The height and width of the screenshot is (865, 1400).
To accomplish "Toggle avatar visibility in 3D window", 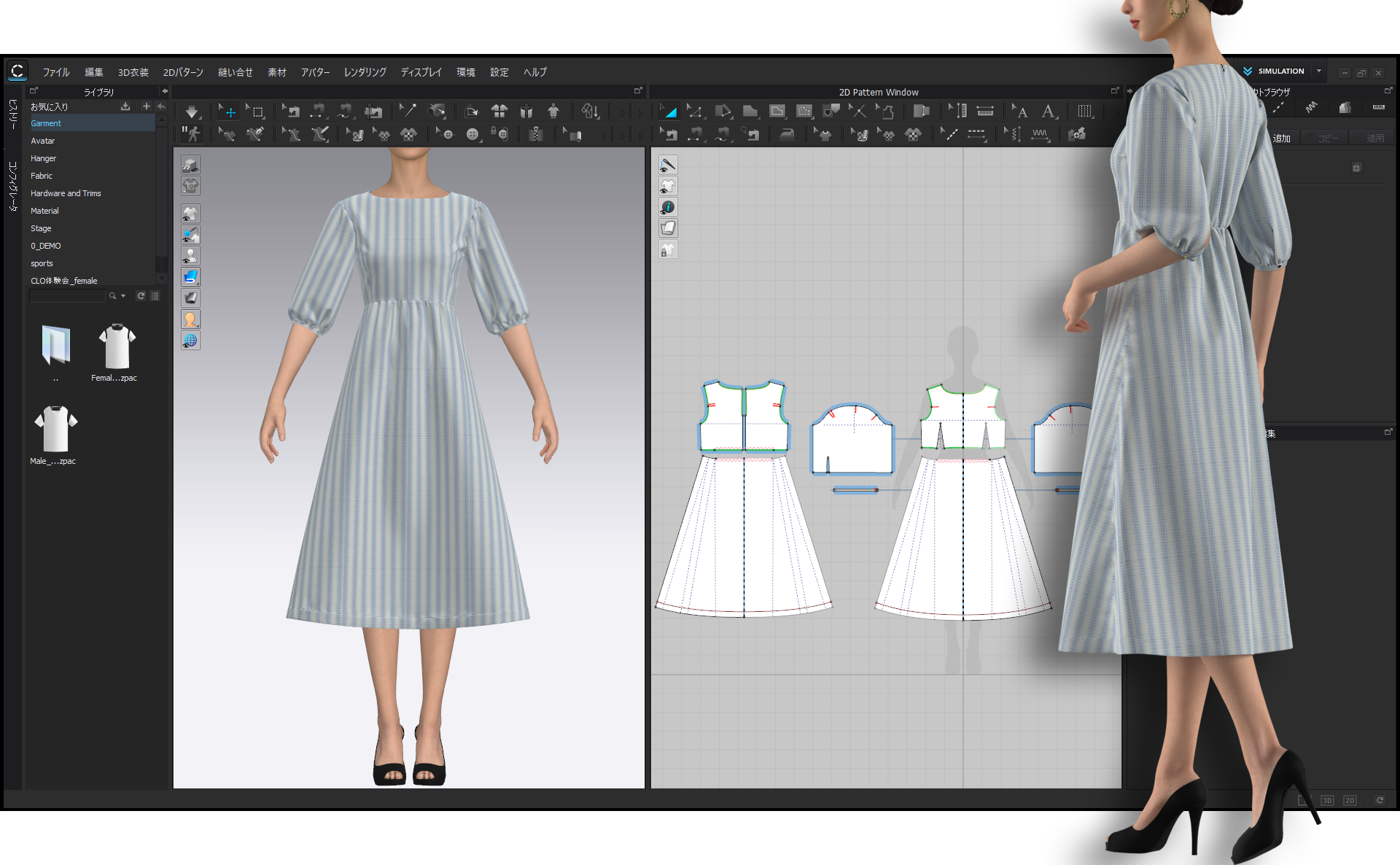I will (190, 256).
